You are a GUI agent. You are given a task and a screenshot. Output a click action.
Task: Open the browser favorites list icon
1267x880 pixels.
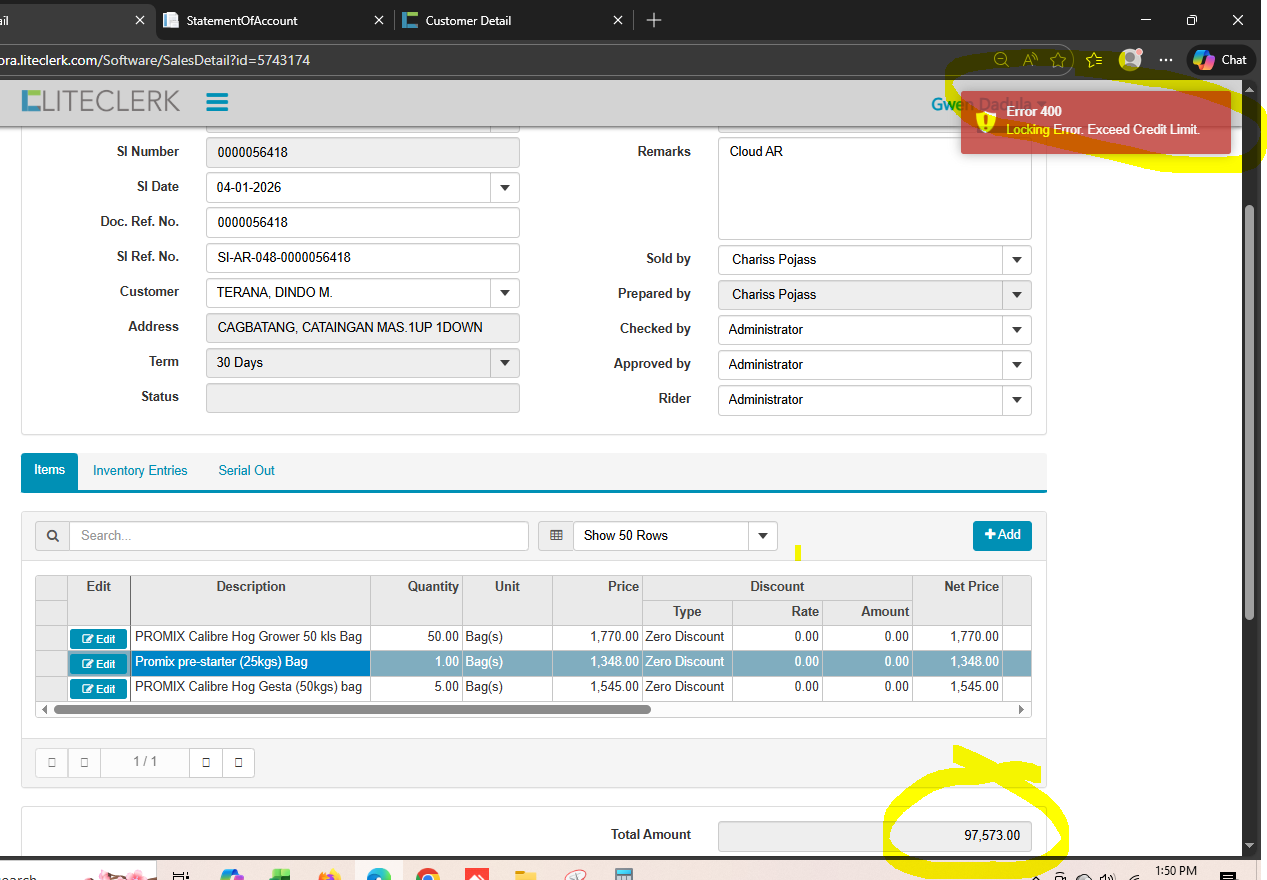pos(1094,60)
